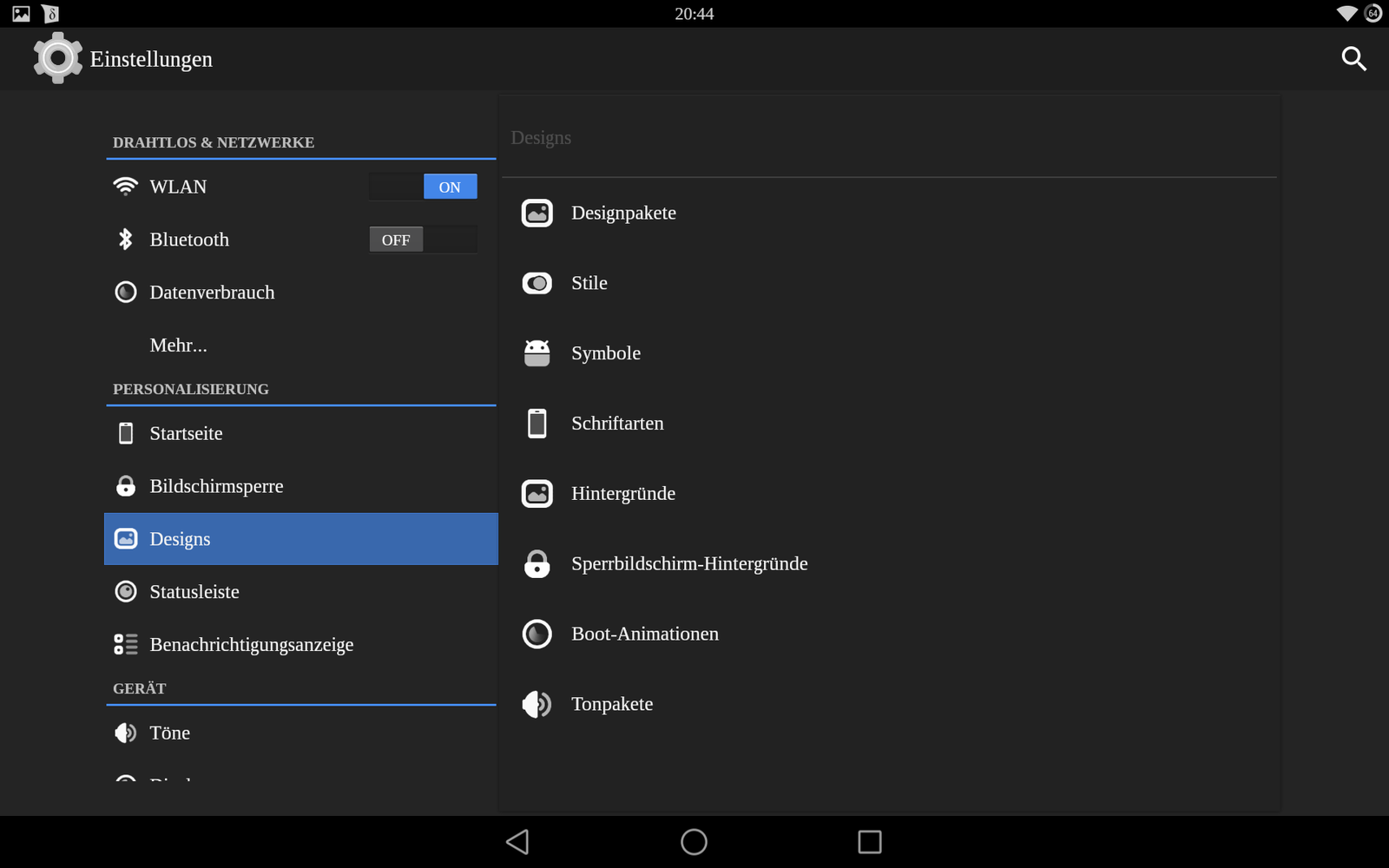The height and width of the screenshot is (868, 1389).
Task: Select Startseite in sidebar
Action: 186,433
